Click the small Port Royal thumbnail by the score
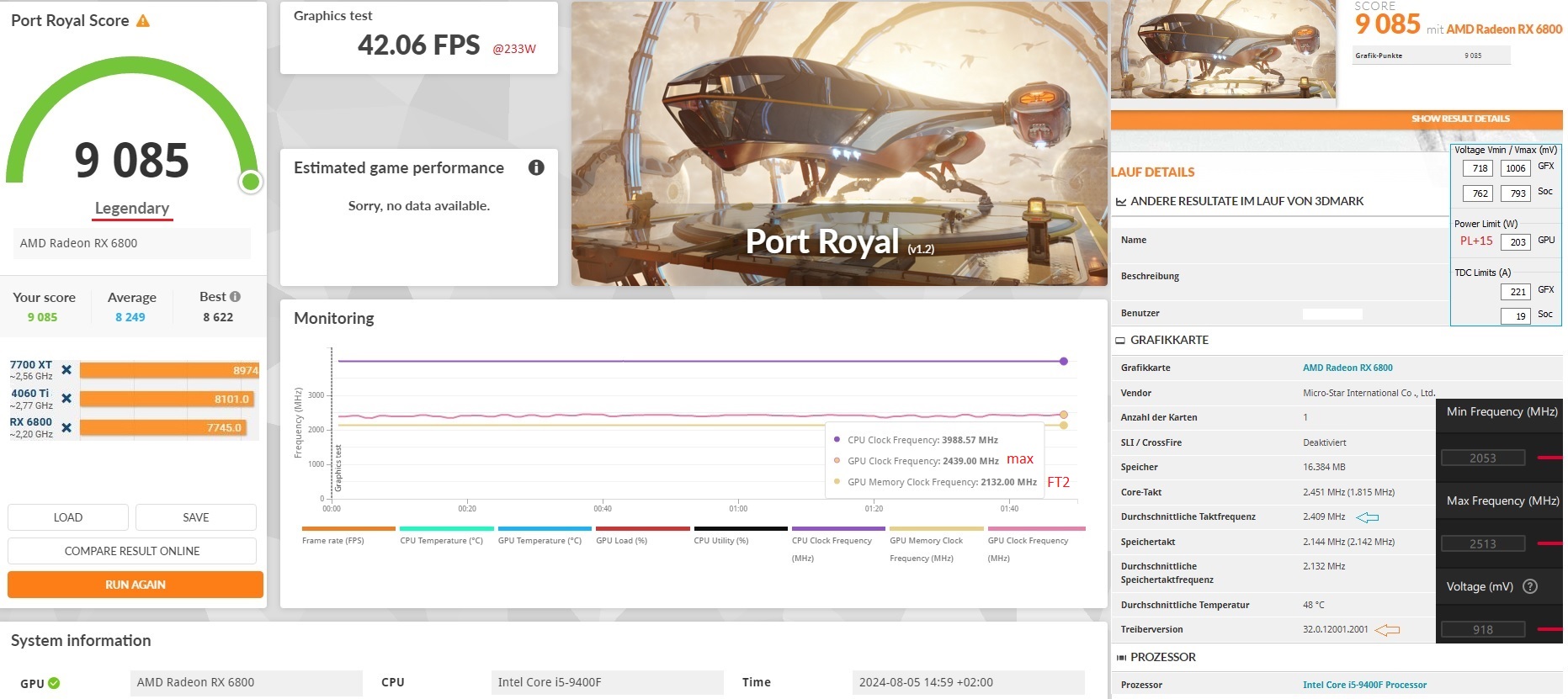 1223,50
